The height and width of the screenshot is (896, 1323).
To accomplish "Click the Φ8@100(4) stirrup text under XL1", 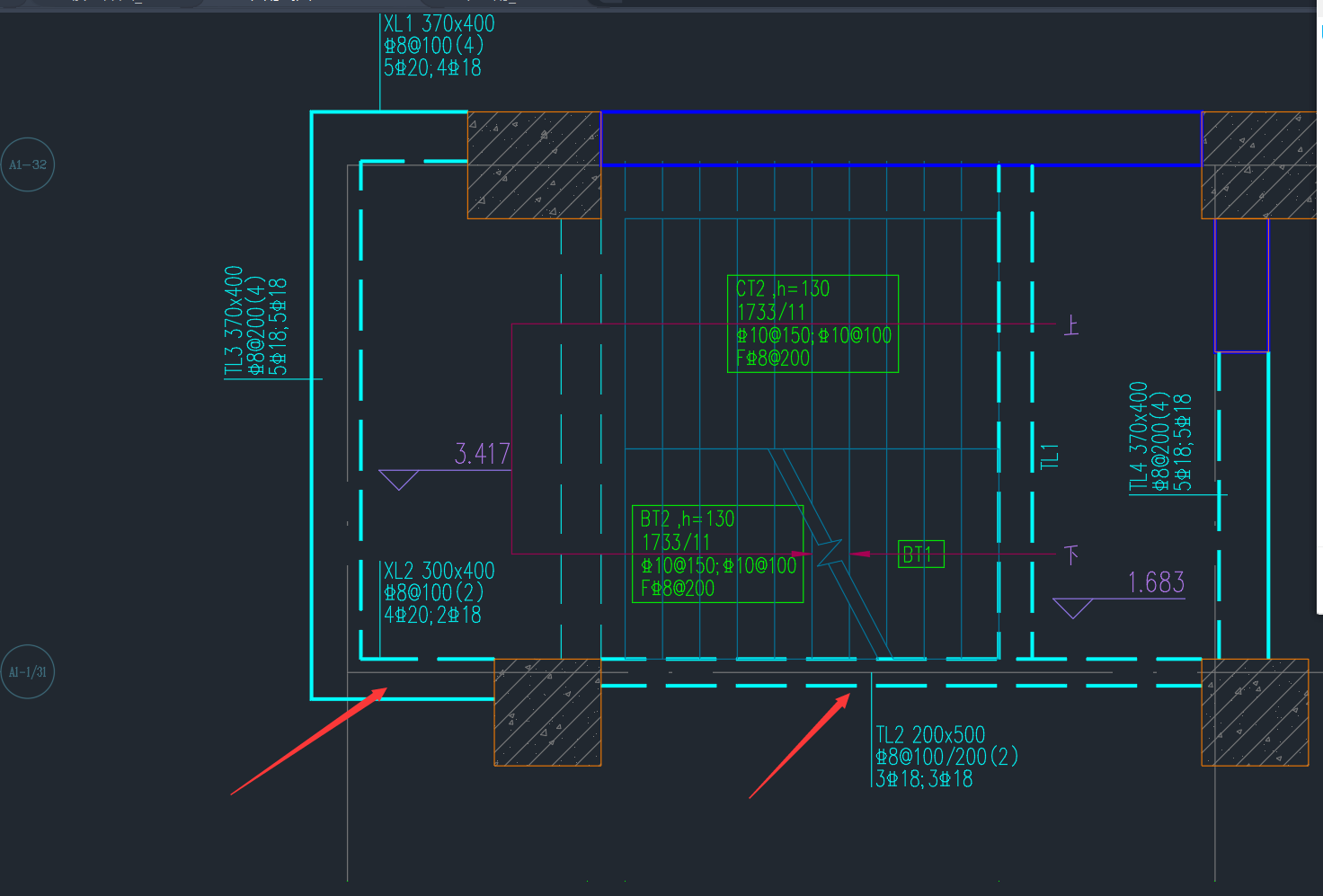I will (x=434, y=45).
